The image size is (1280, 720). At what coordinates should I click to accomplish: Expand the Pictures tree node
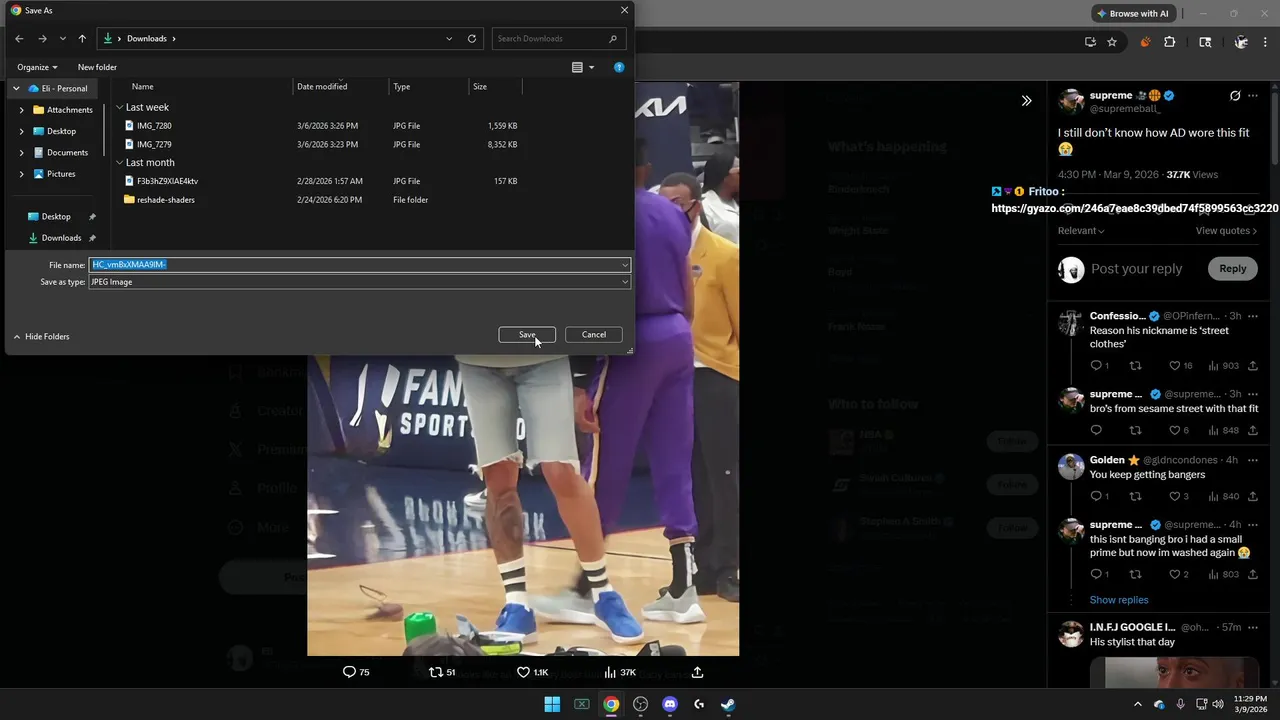click(x=21, y=174)
